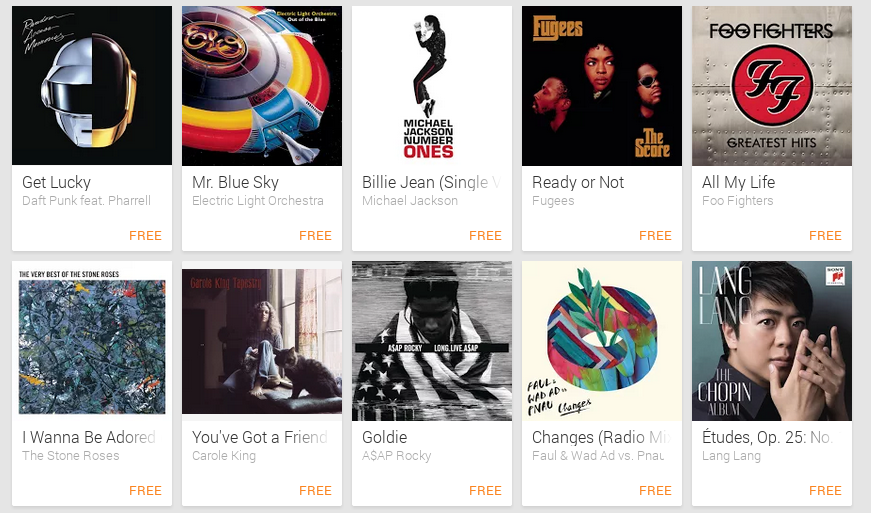Open the I Wanna Be Adored title

point(89,437)
